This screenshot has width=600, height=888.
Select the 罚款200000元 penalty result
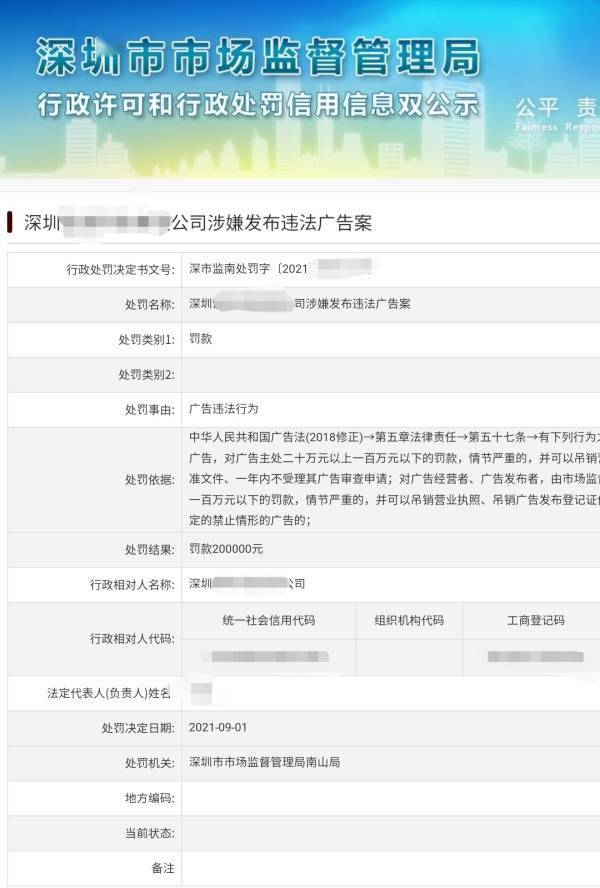coord(227,549)
